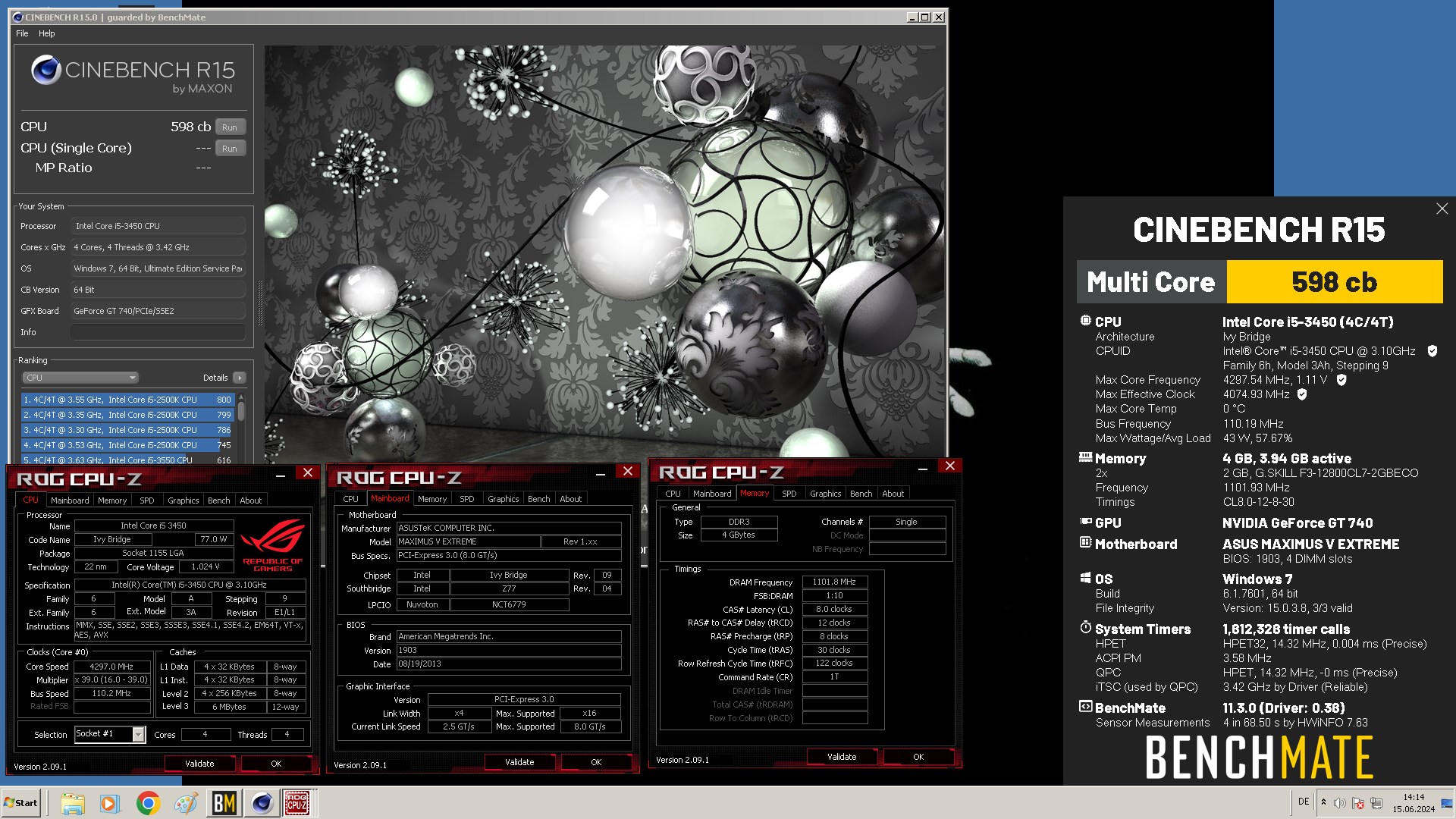Launch Windows Media Player from taskbar

pos(110,803)
